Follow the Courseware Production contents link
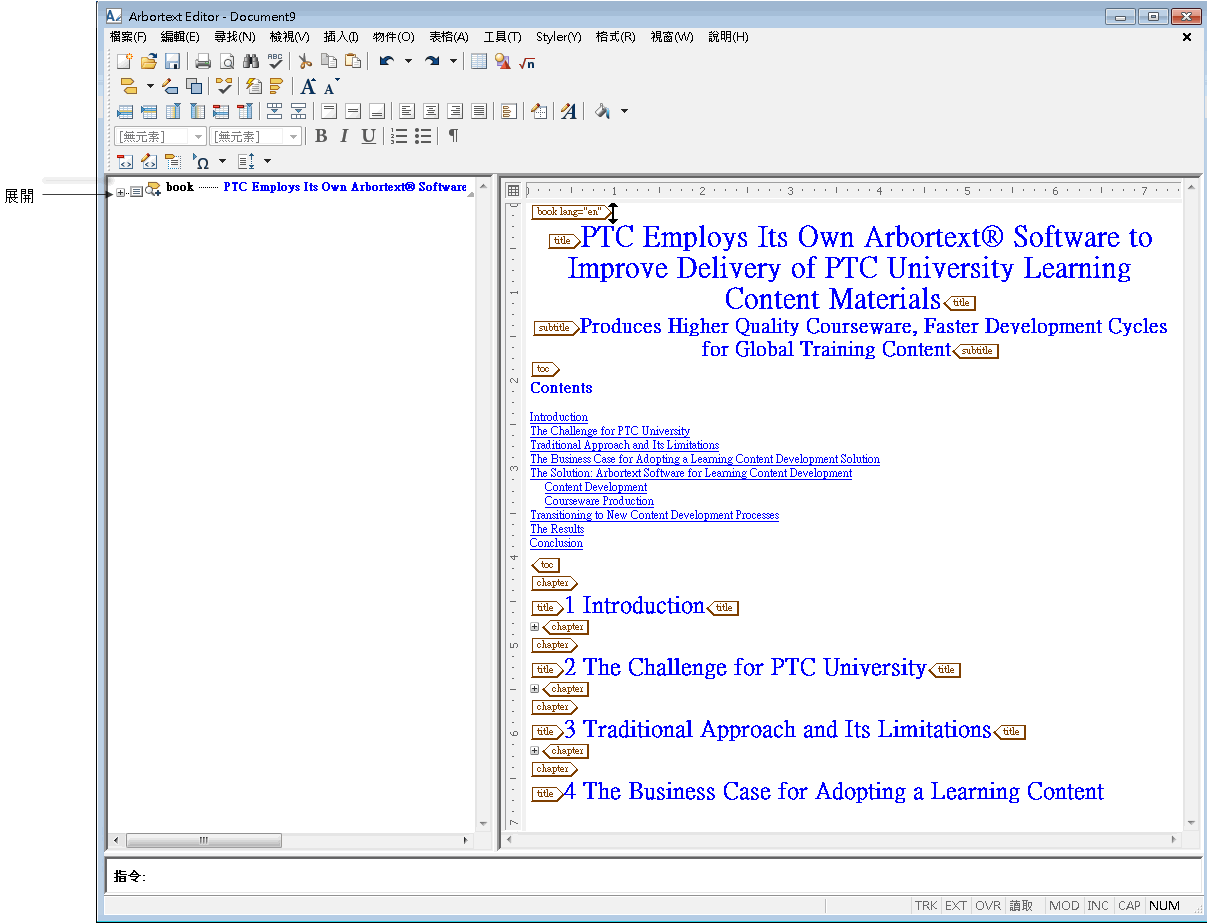 click(599, 501)
